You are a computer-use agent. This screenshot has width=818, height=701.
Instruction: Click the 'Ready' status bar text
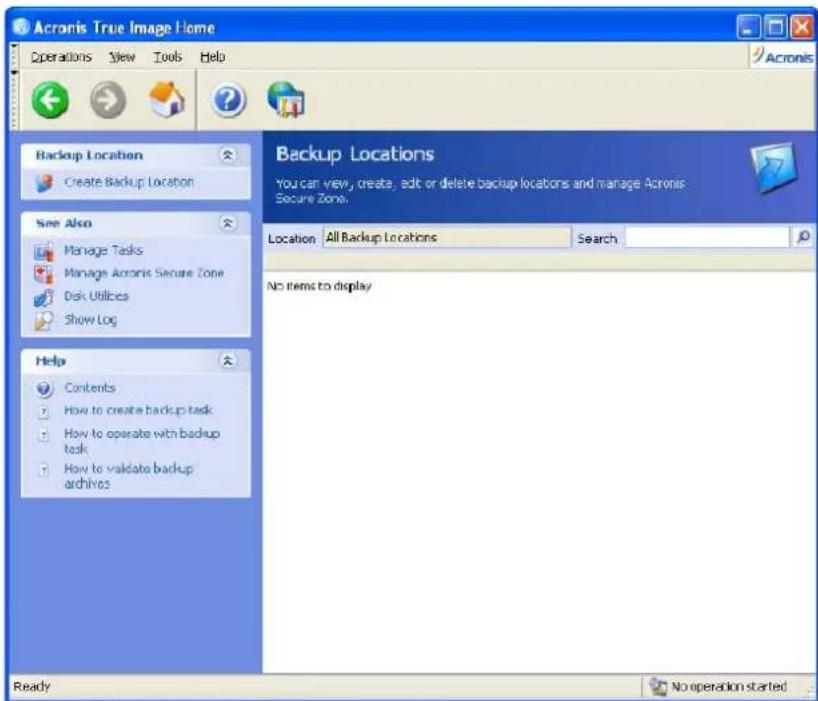(x=31, y=686)
